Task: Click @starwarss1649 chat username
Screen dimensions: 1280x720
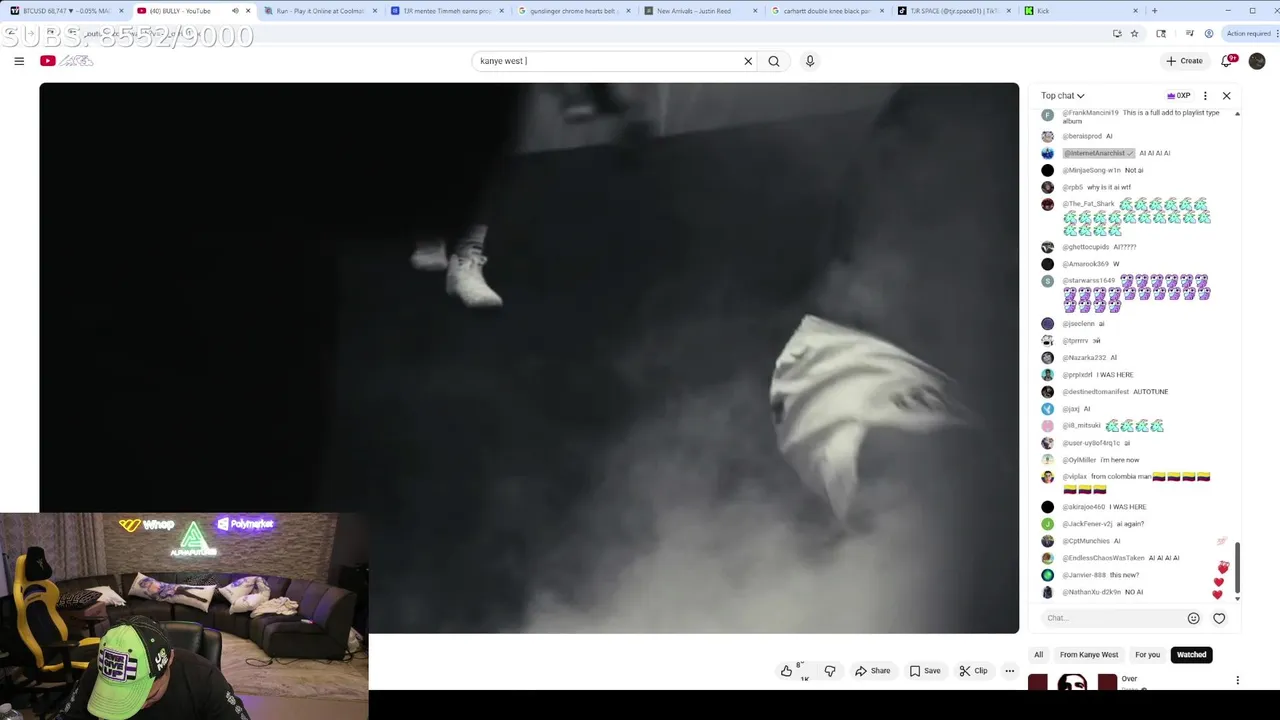Action: pos(1089,281)
